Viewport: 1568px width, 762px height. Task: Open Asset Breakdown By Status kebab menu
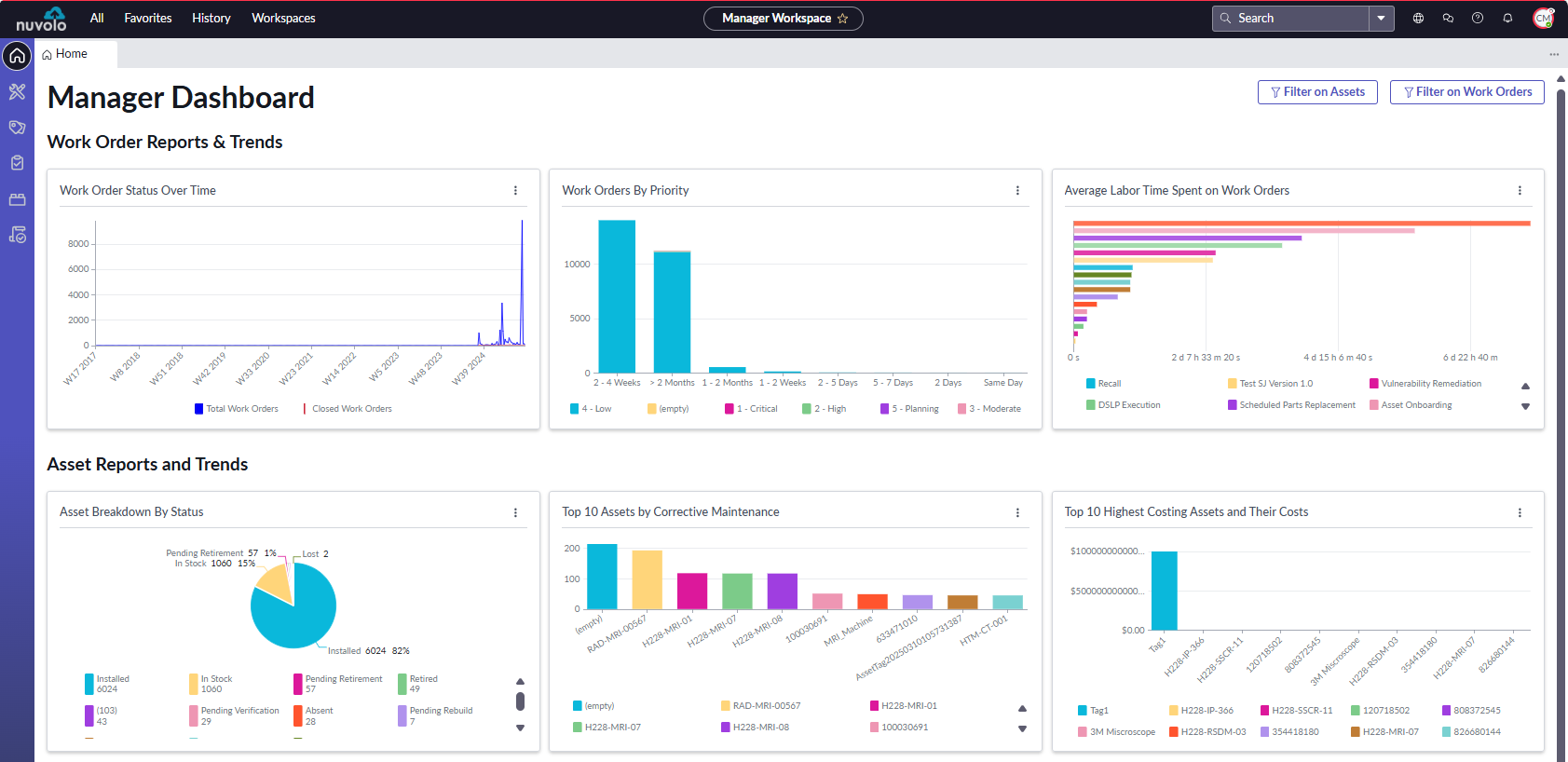click(x=515, y=512)
